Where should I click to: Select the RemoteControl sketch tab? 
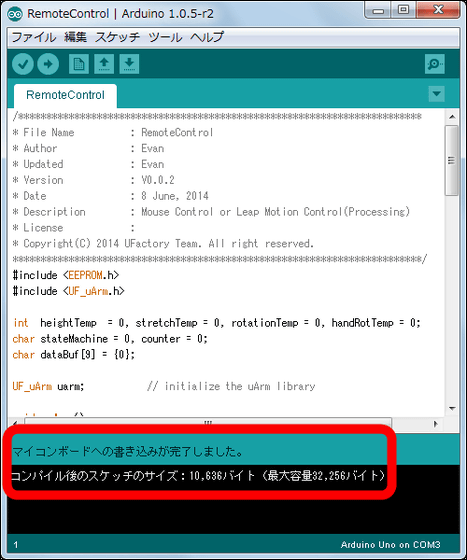tap(65, 95)
